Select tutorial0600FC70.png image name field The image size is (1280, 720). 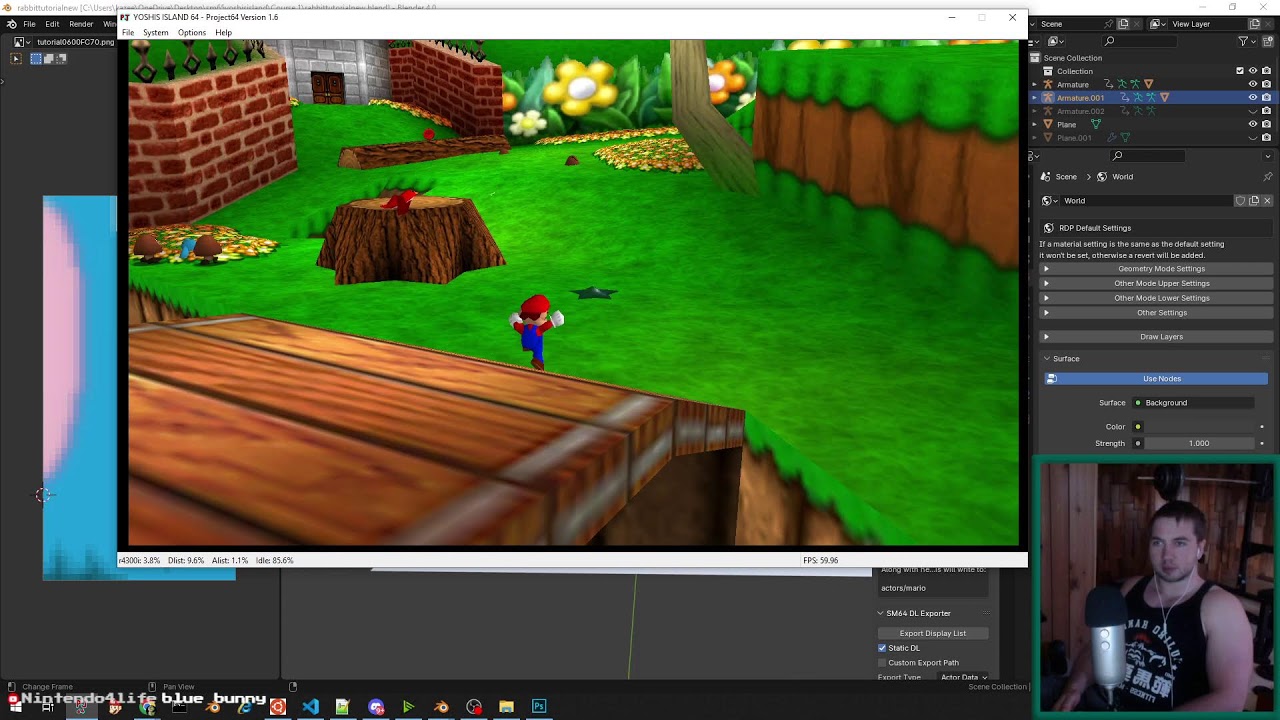75,42
